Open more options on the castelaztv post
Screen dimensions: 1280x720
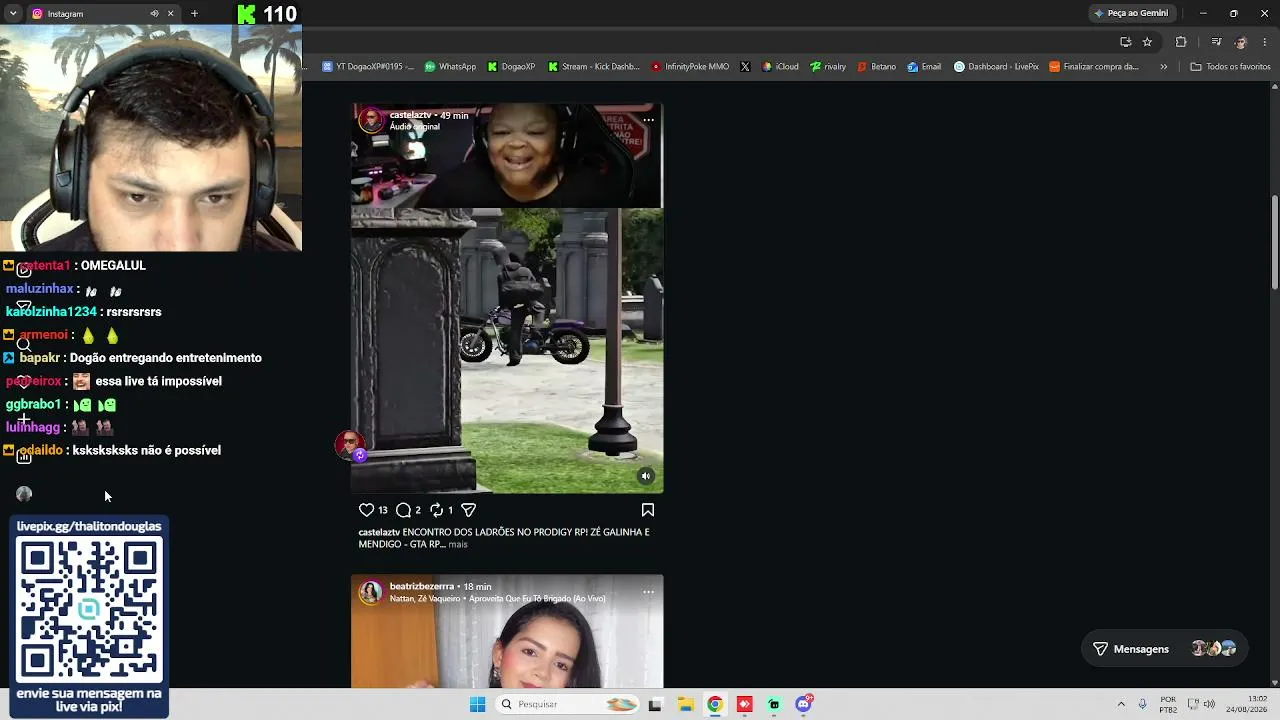pos(648,120)
